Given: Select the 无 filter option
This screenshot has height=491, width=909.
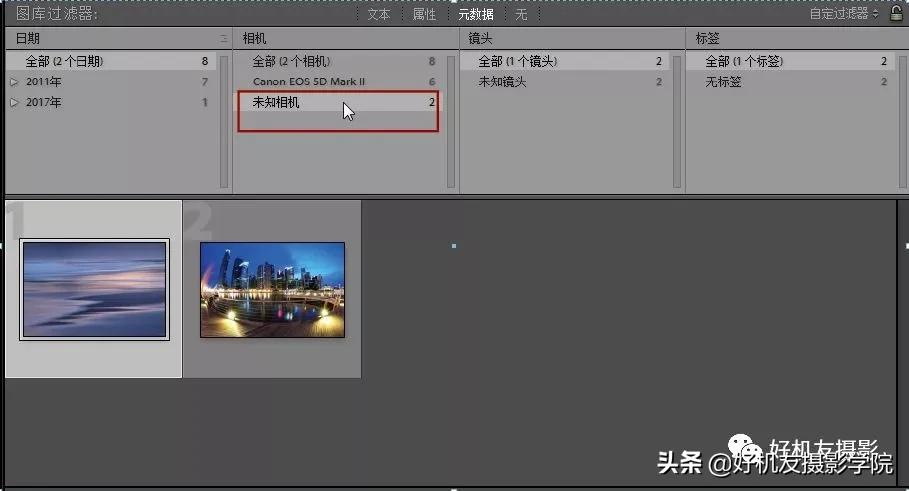Looking at the screenshot, I should 522,14.
